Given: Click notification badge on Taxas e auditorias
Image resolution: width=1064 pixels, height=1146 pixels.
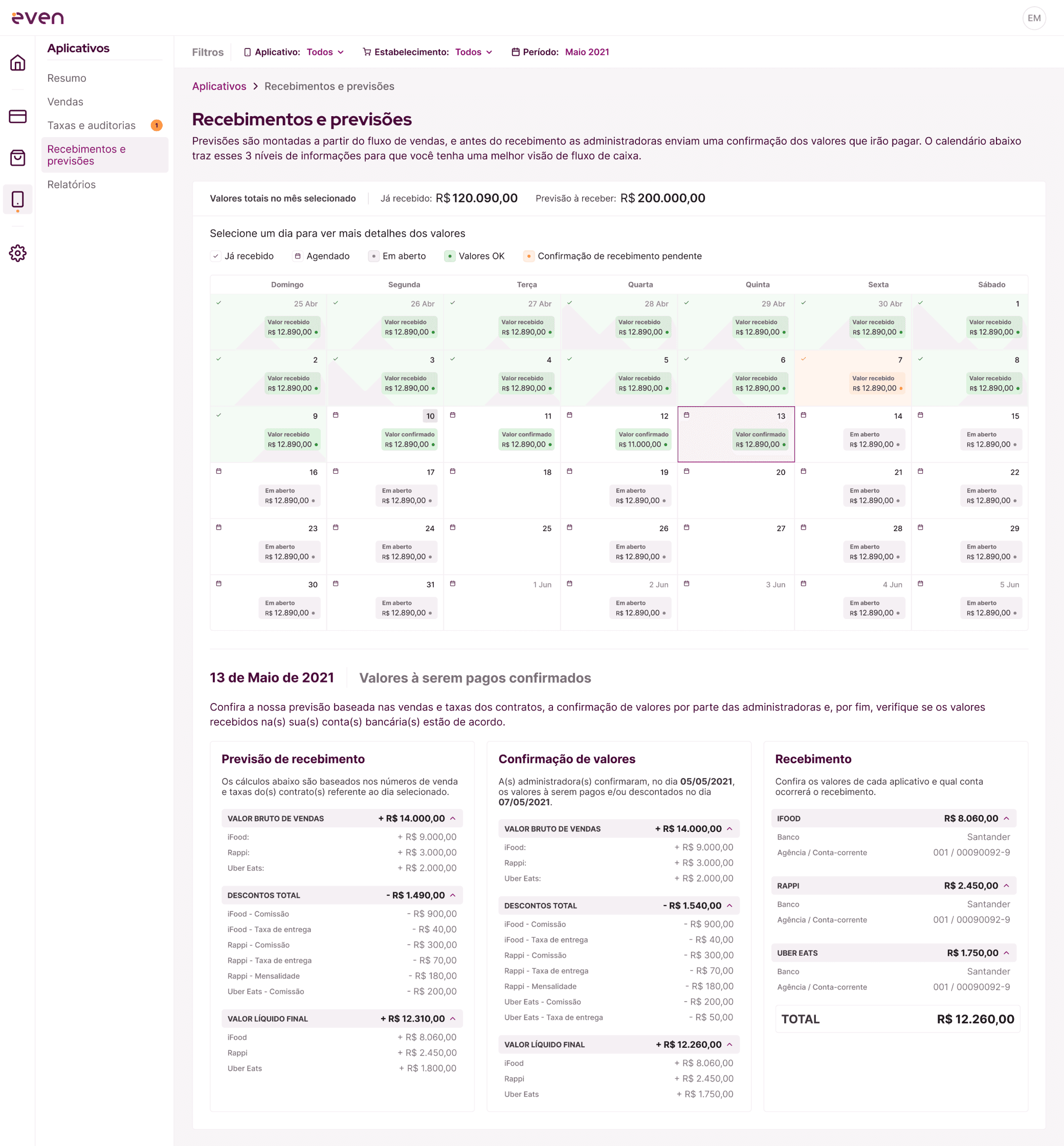Looking at the screenshot, I should [x=157, y=125].
